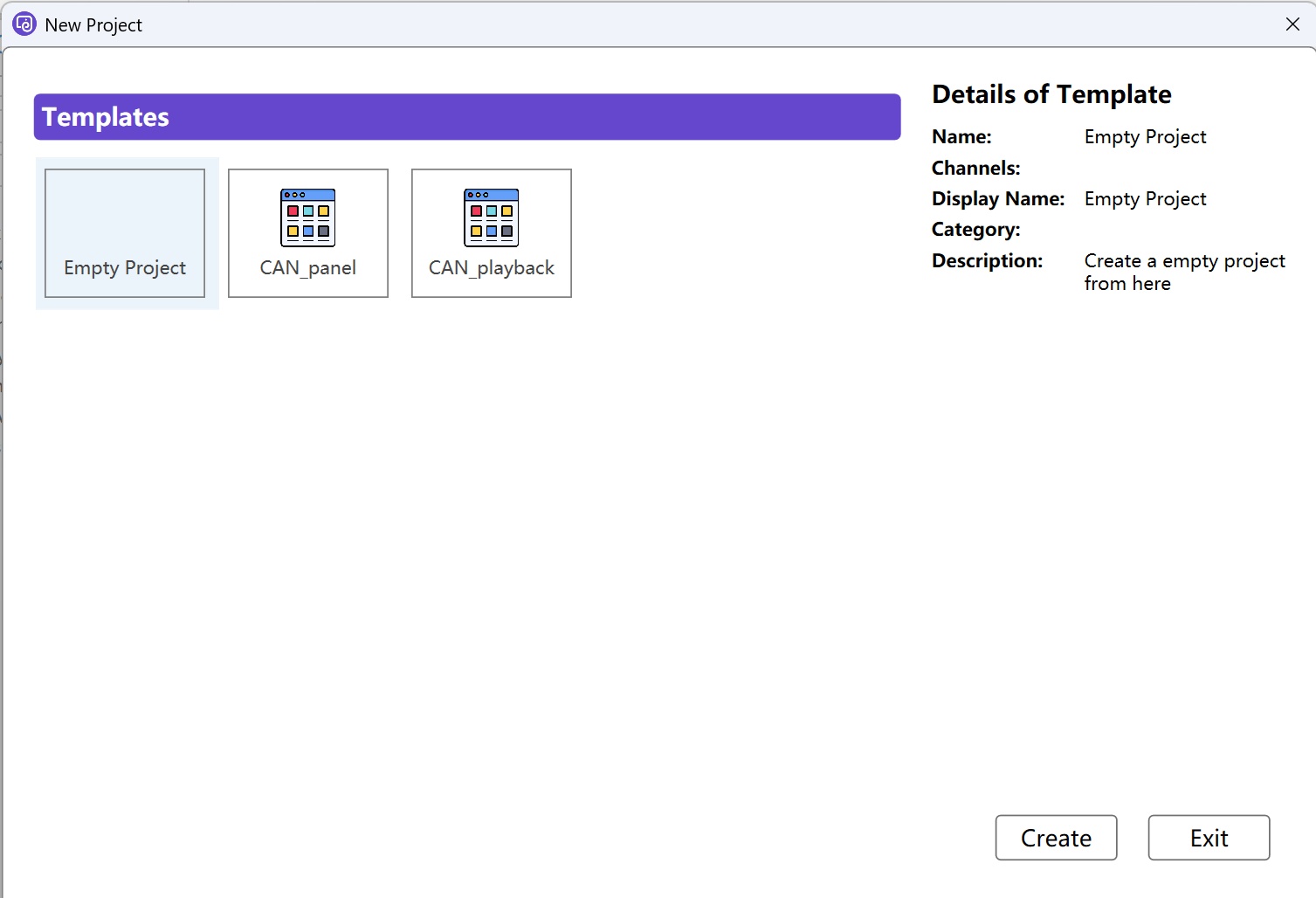Screen dimensions: 1316x898
Task: Click the app logo in the title bar
Action: 24,24
